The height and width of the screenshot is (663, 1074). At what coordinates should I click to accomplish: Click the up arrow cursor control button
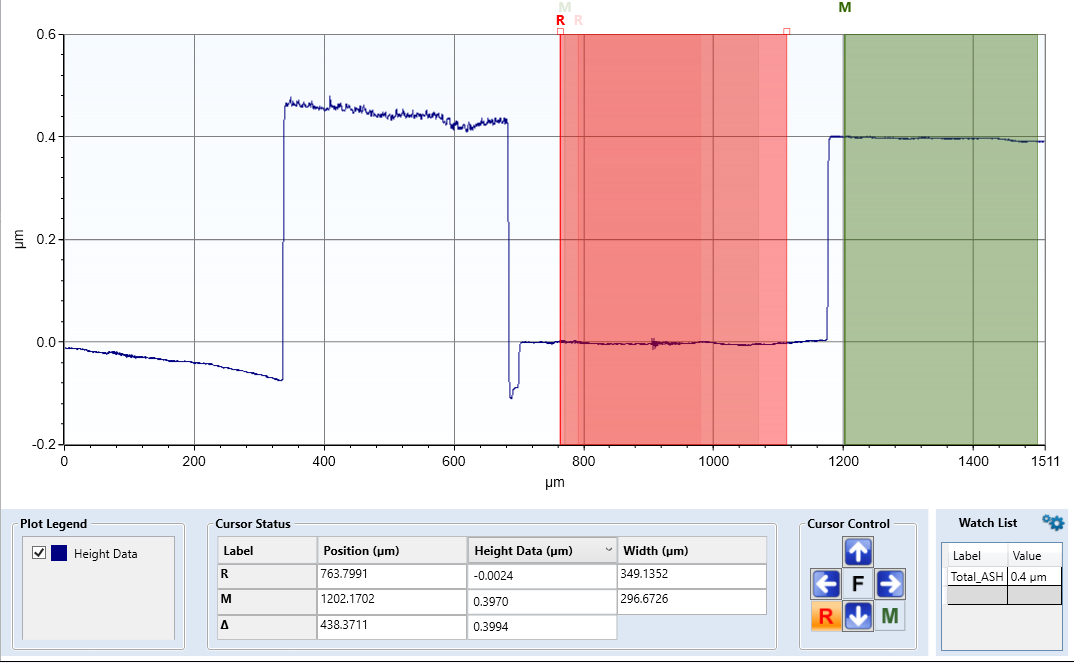(858, 551)
